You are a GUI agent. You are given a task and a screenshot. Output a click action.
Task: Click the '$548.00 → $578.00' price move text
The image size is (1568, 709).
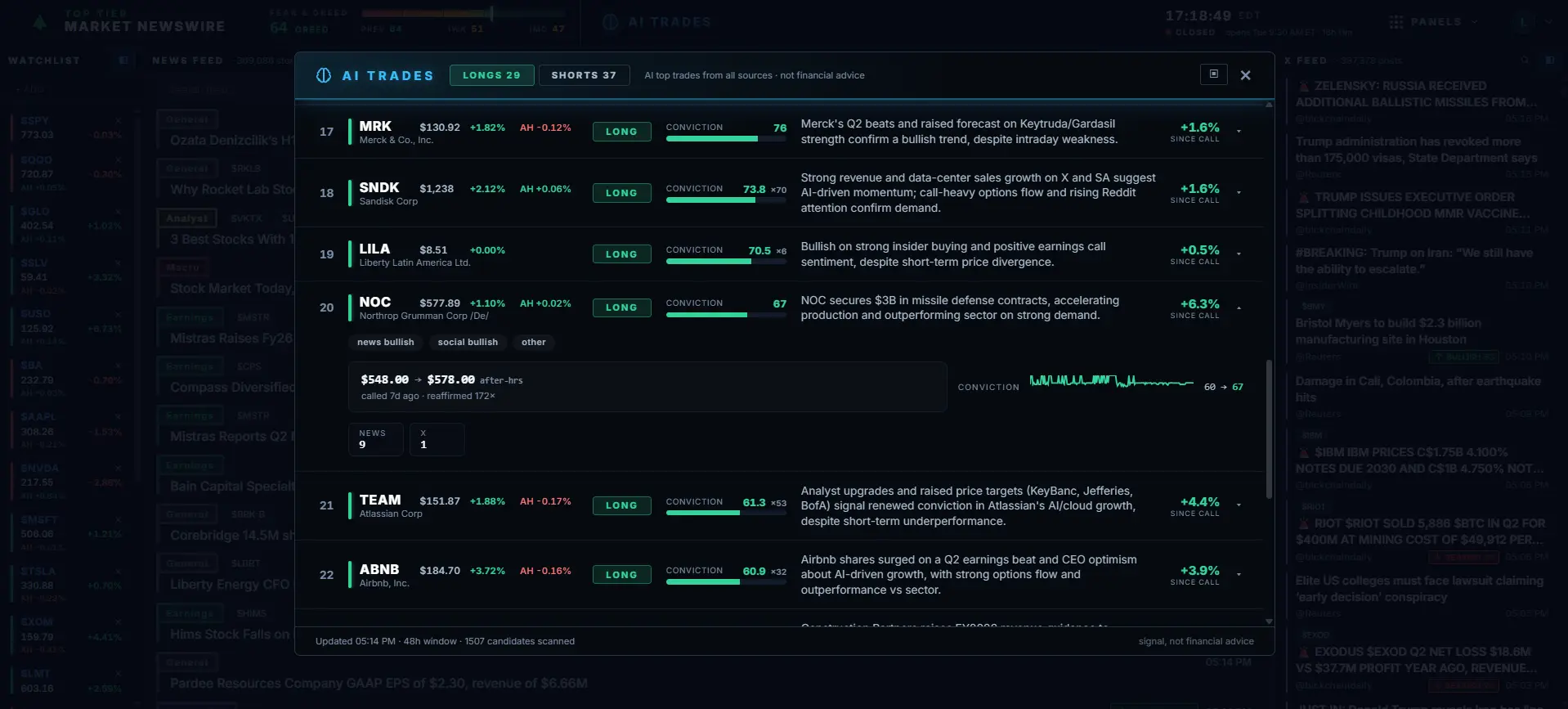[x=418, y=380]
